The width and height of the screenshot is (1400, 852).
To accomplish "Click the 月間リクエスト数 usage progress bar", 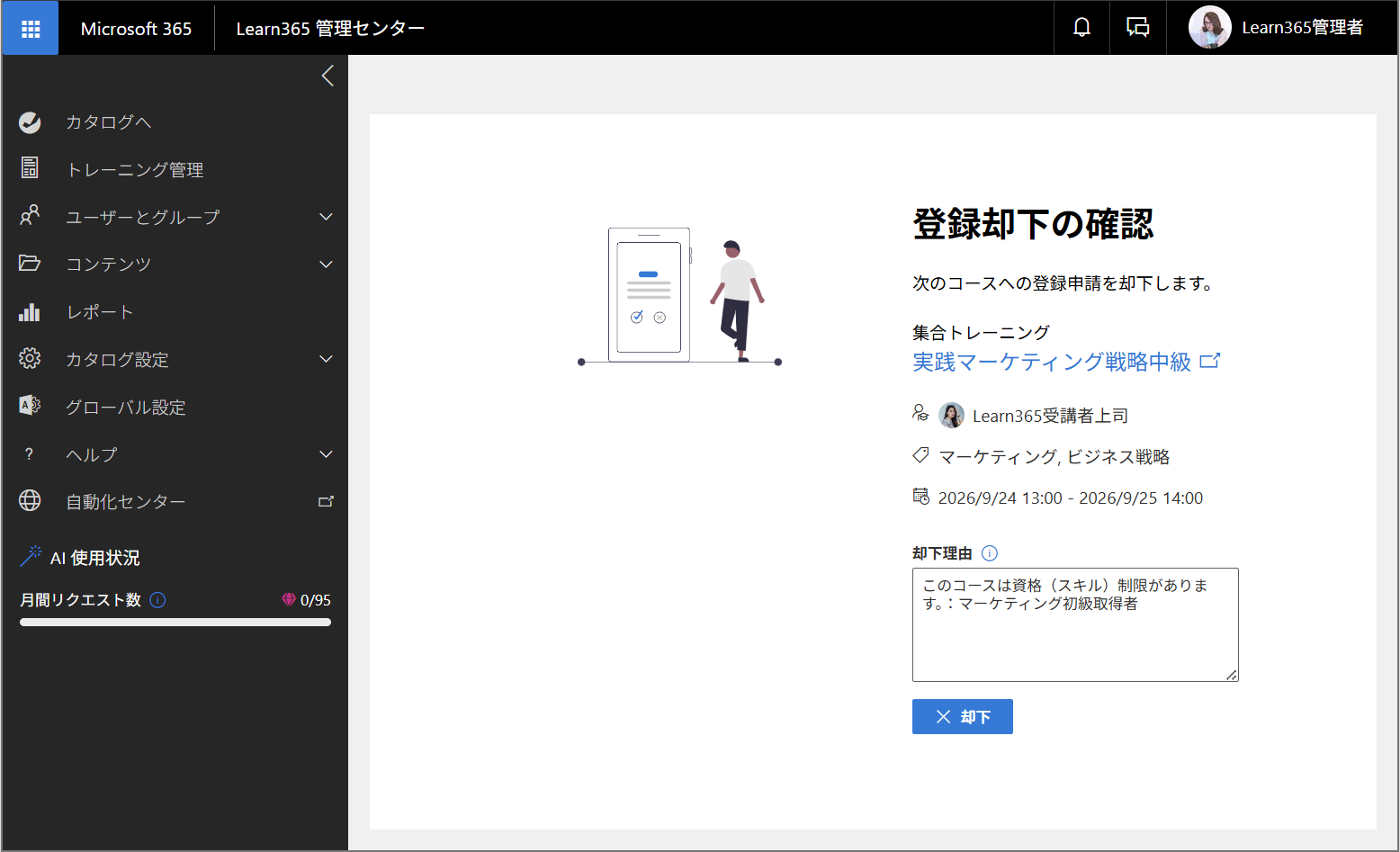I will click(x=175, y=622).
